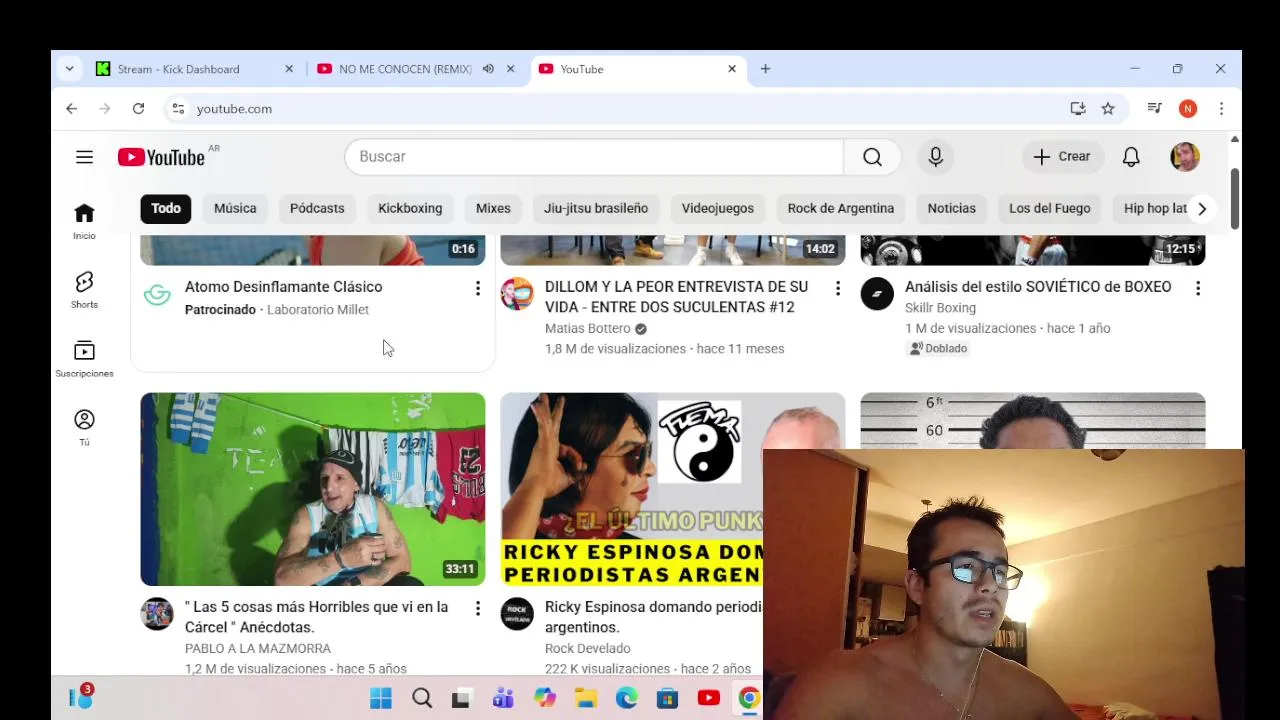The width and height of the screenshot is (1280, 720).
Task: Mute the NO ME CONOCEN tab audio
Action: click(x=488, y=69)
